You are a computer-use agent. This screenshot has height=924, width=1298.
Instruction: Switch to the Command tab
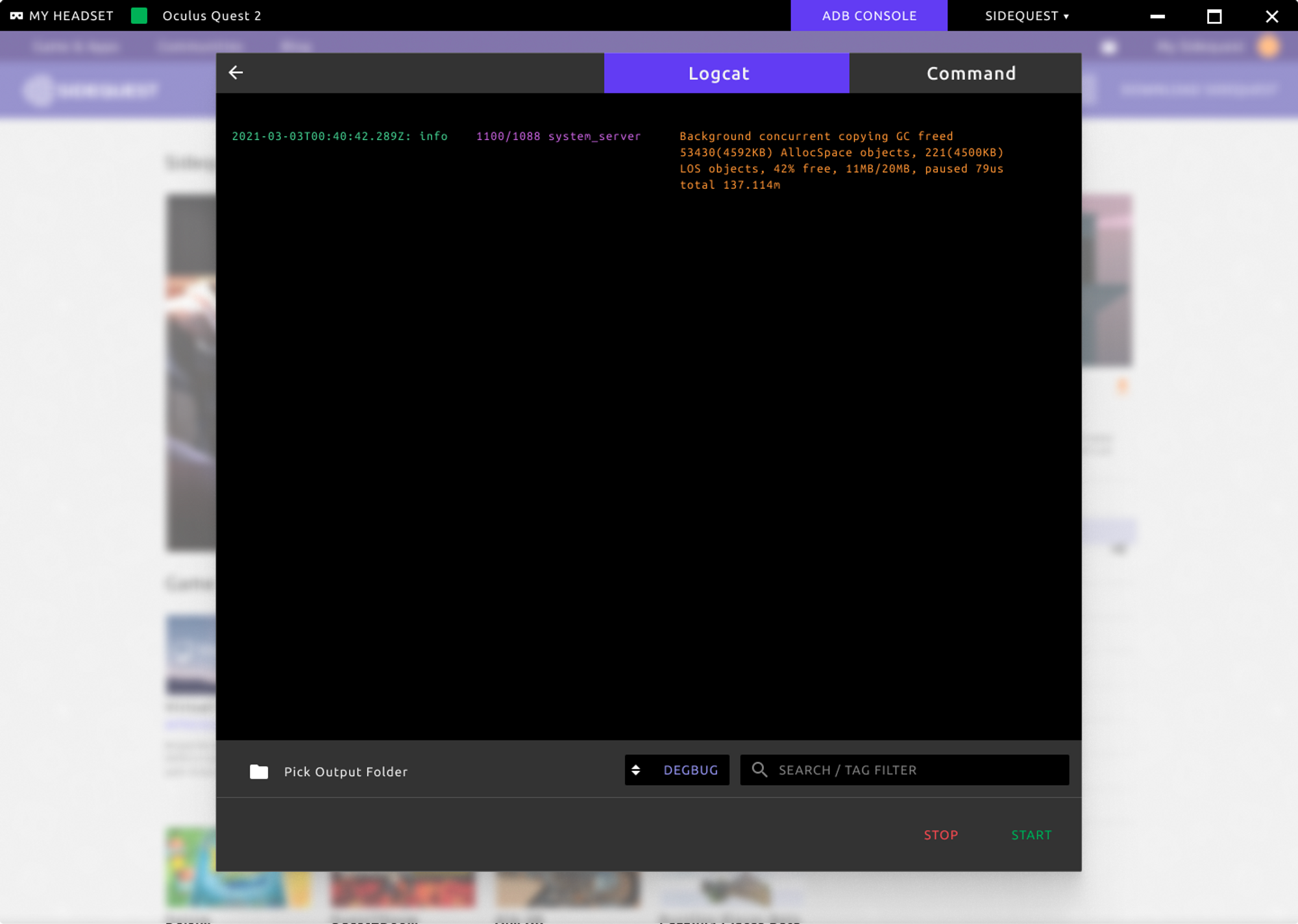(x=970, y=73)
